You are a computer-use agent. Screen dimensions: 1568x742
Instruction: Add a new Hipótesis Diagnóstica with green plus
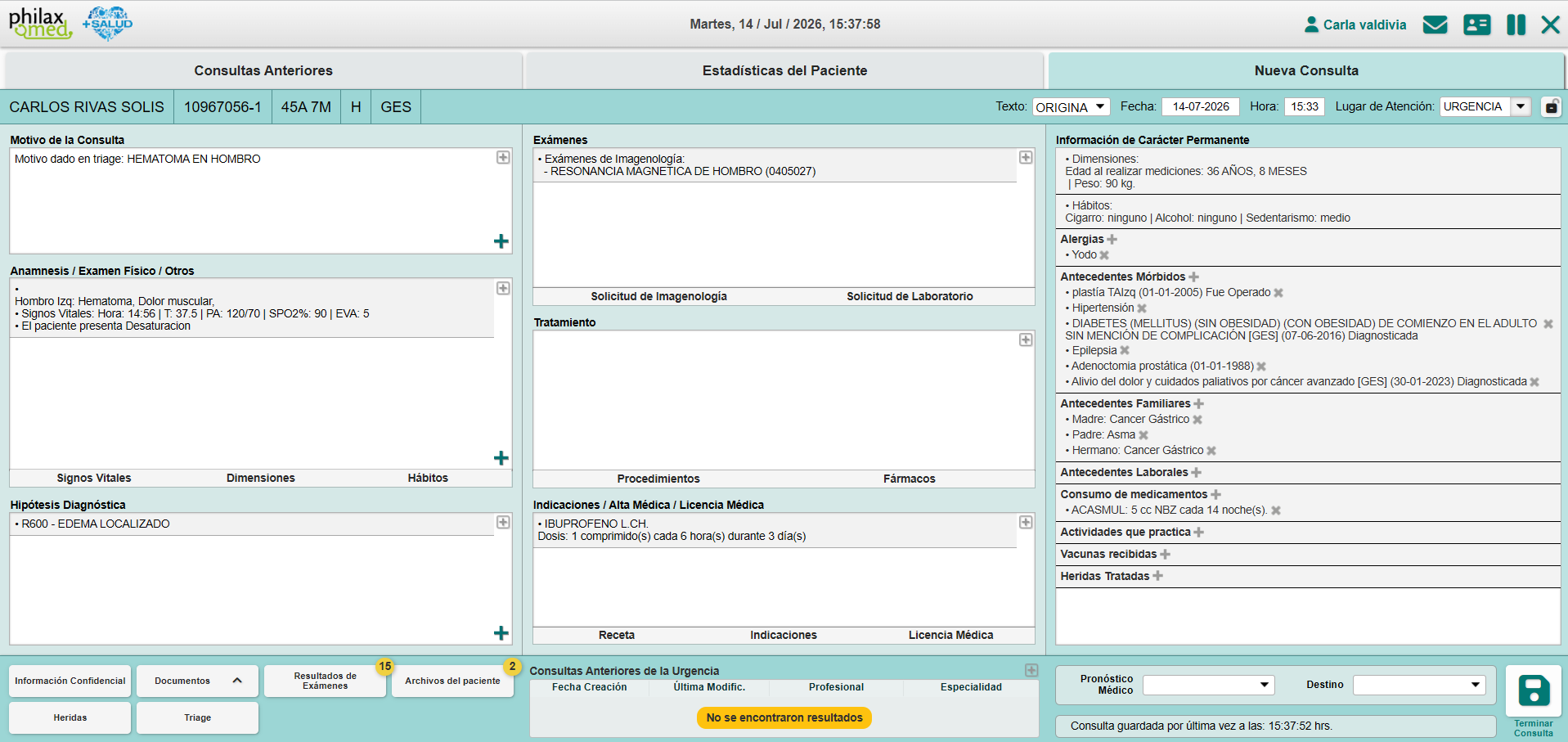point(501,633)
